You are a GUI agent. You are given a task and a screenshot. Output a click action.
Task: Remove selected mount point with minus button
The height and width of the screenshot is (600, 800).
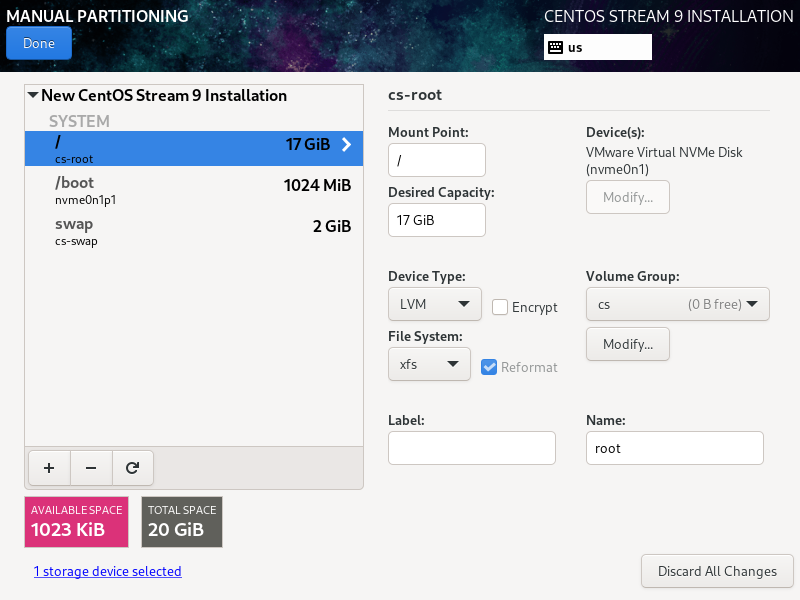pyautogui.click(x=91, y=468)
